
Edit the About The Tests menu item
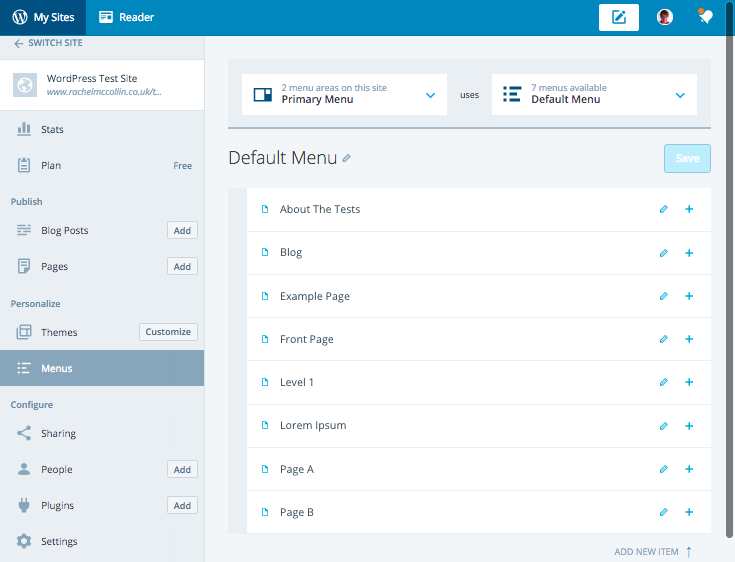(x=664, y=209)
